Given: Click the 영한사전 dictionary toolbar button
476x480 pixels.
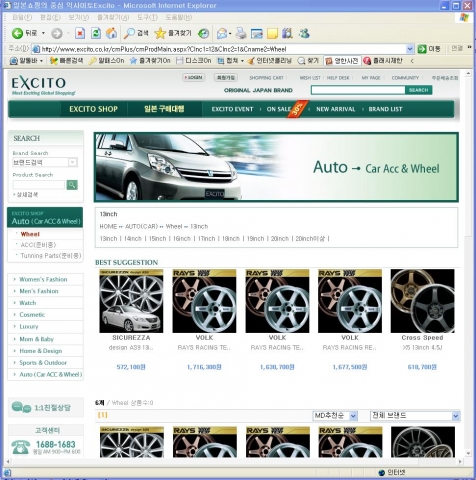Looking at the screenshot, I should click(342, 61).
